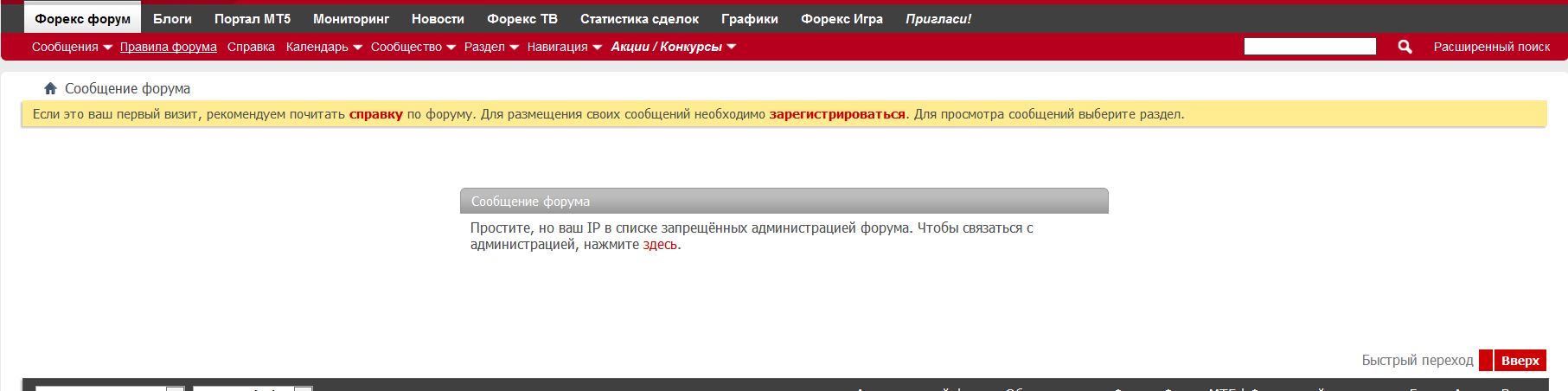
Task: Switch to the Графики tab
Action: point(750,19)
